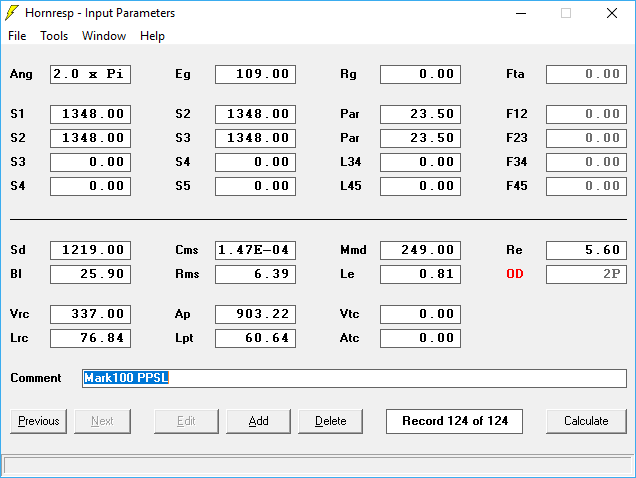Click the Calculate button
This screenshot has height=478, width=636.
(586, 421)
